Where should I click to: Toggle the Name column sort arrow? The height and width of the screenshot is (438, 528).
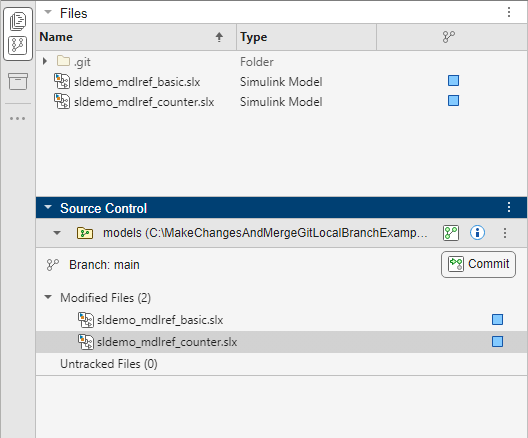pyautogui.click(x=219, y=37)
